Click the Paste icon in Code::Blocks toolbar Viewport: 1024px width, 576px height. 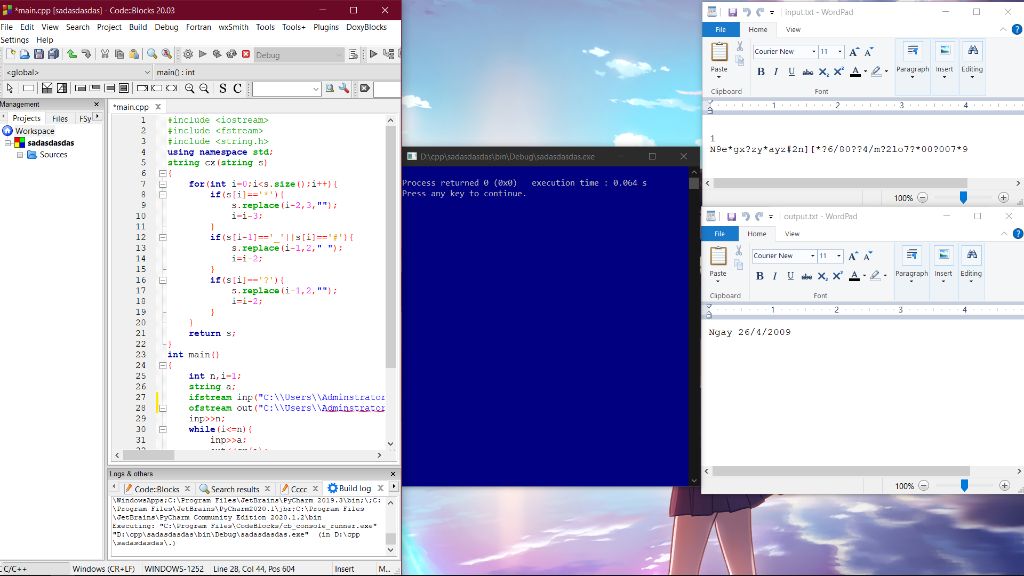point(134,54)
